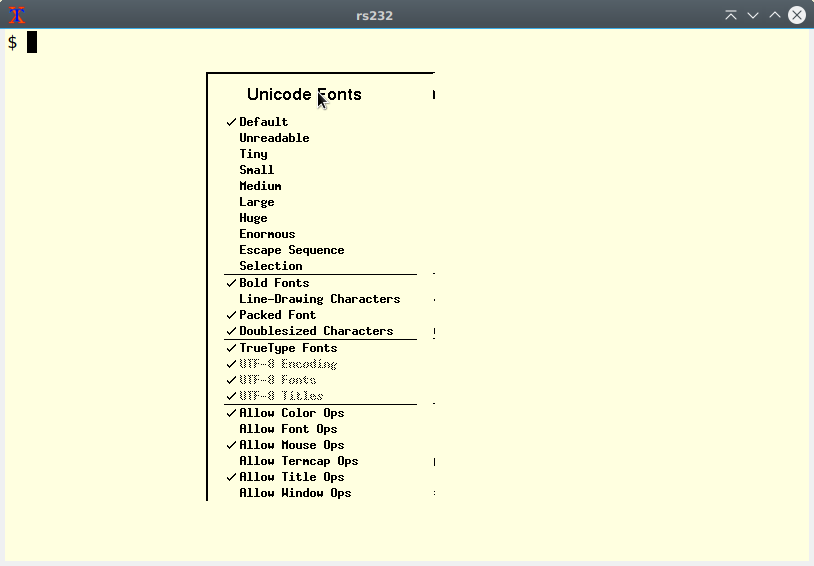The height and width of the screenshot is (566, 814).
Task: Close the rs232 window
Action: coord(797,15)
